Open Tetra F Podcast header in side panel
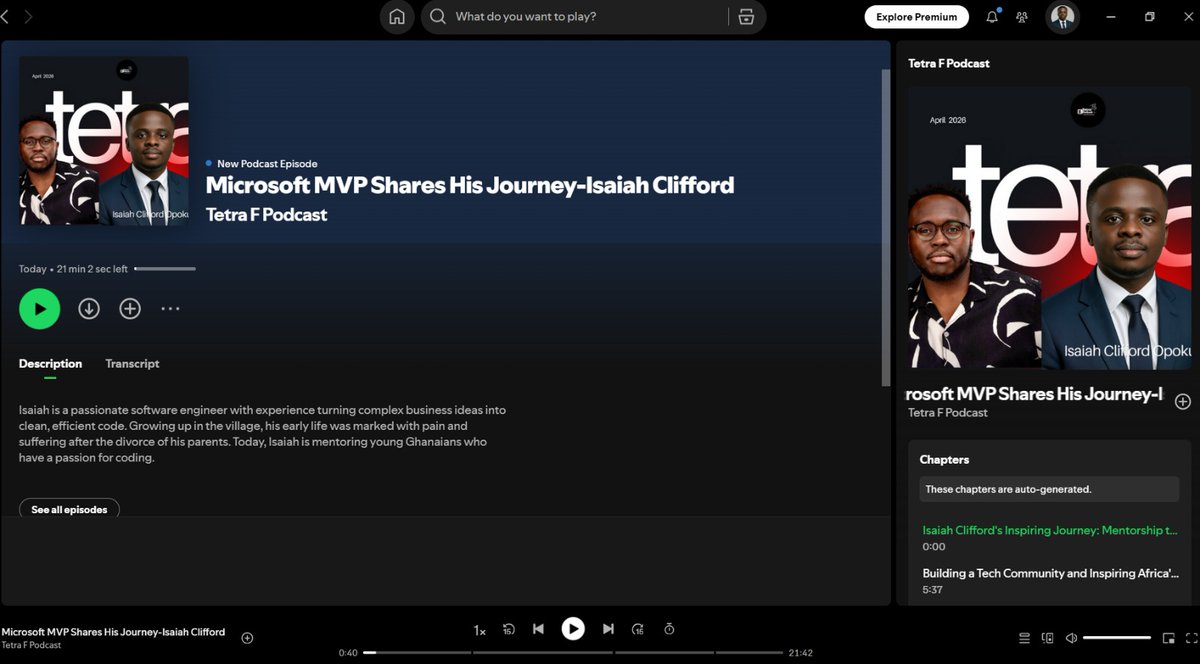Viewport: 1200px width, 664px height. (949, 63)
